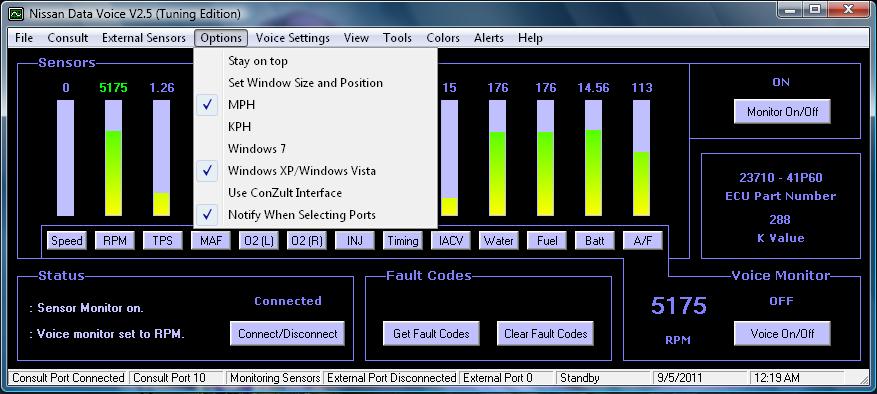Open the External Sensors menu

coord(144,38)
